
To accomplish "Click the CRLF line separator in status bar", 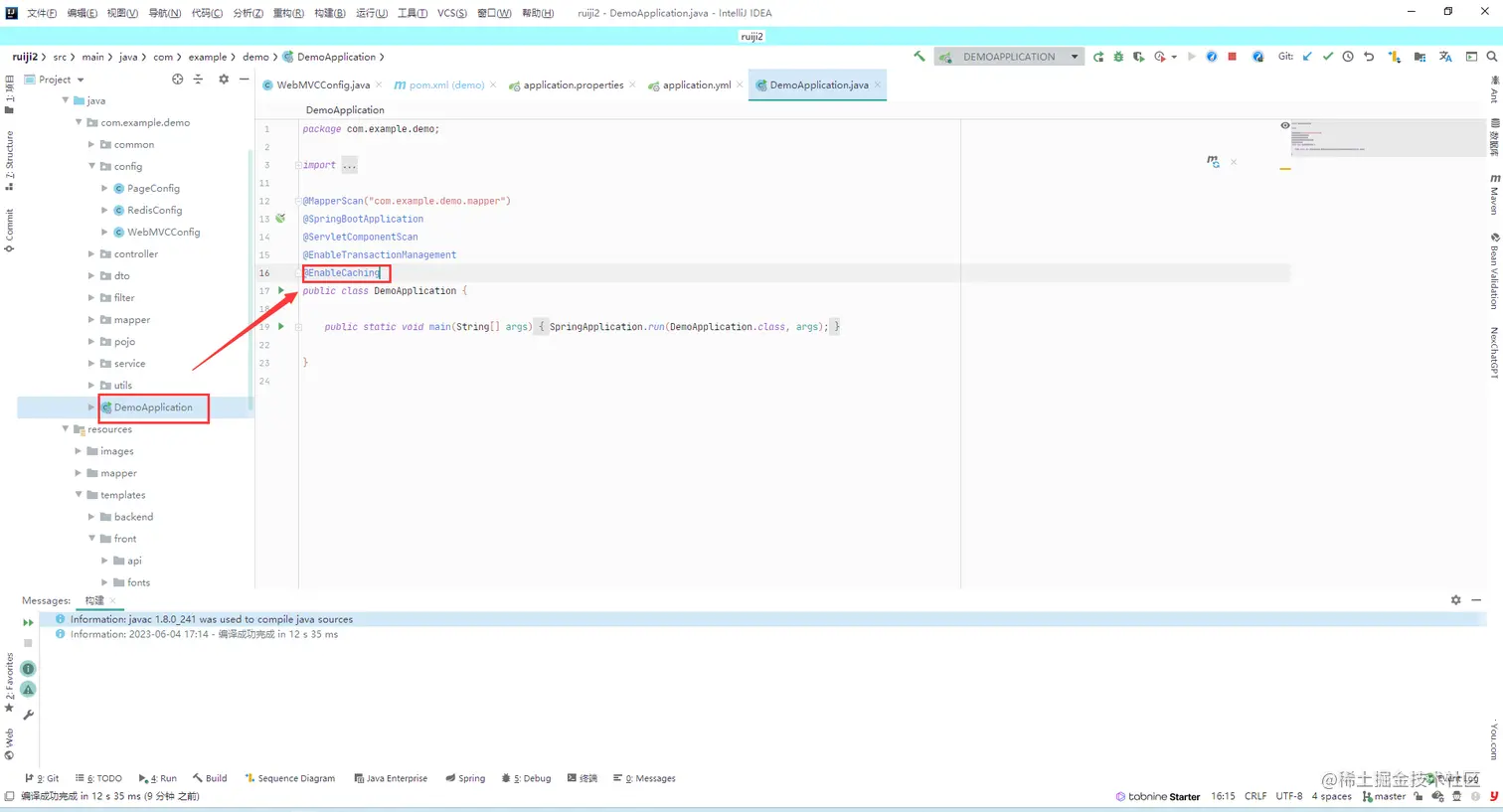I will pos(1255,796).
